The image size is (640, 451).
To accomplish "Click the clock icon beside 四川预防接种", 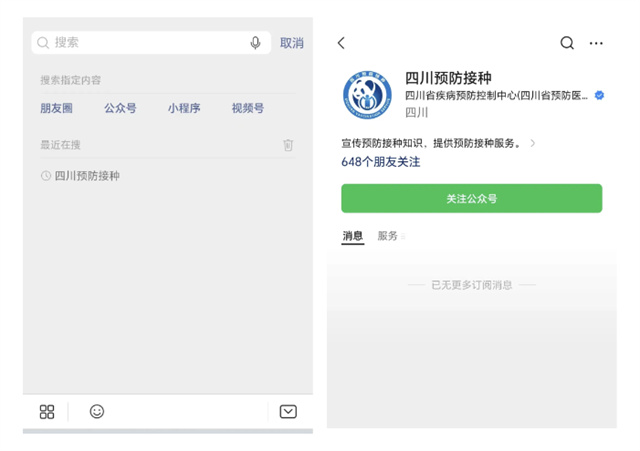I will coord(46,176).
